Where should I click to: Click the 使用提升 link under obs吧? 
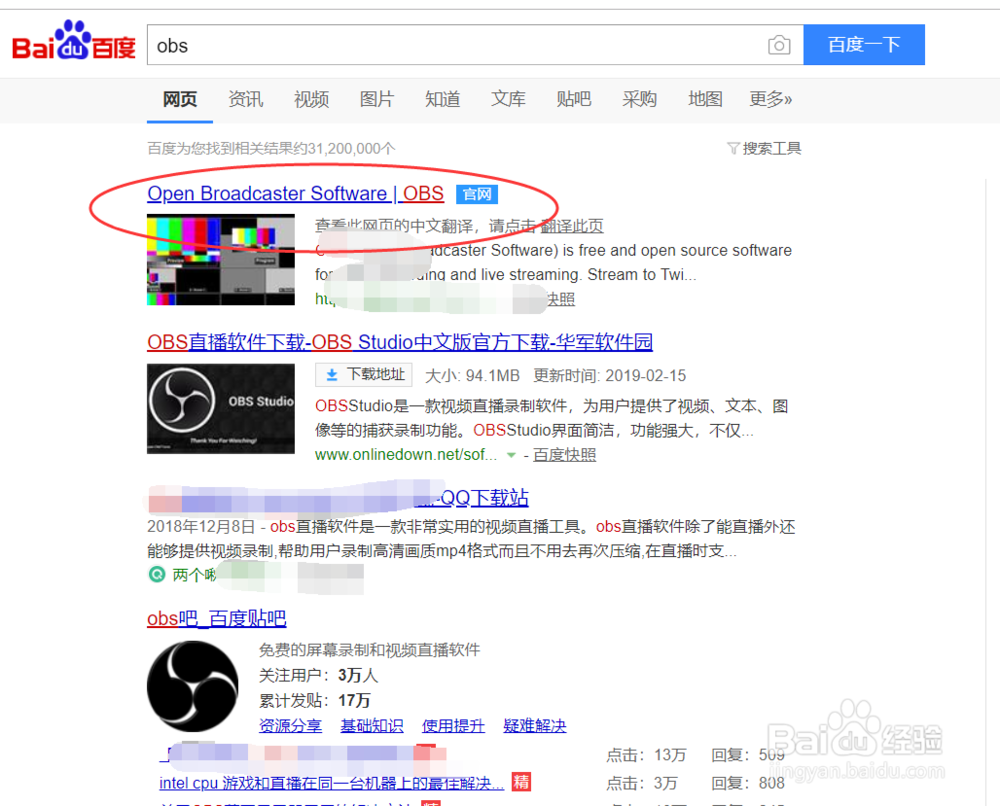[x=453, y=726]
